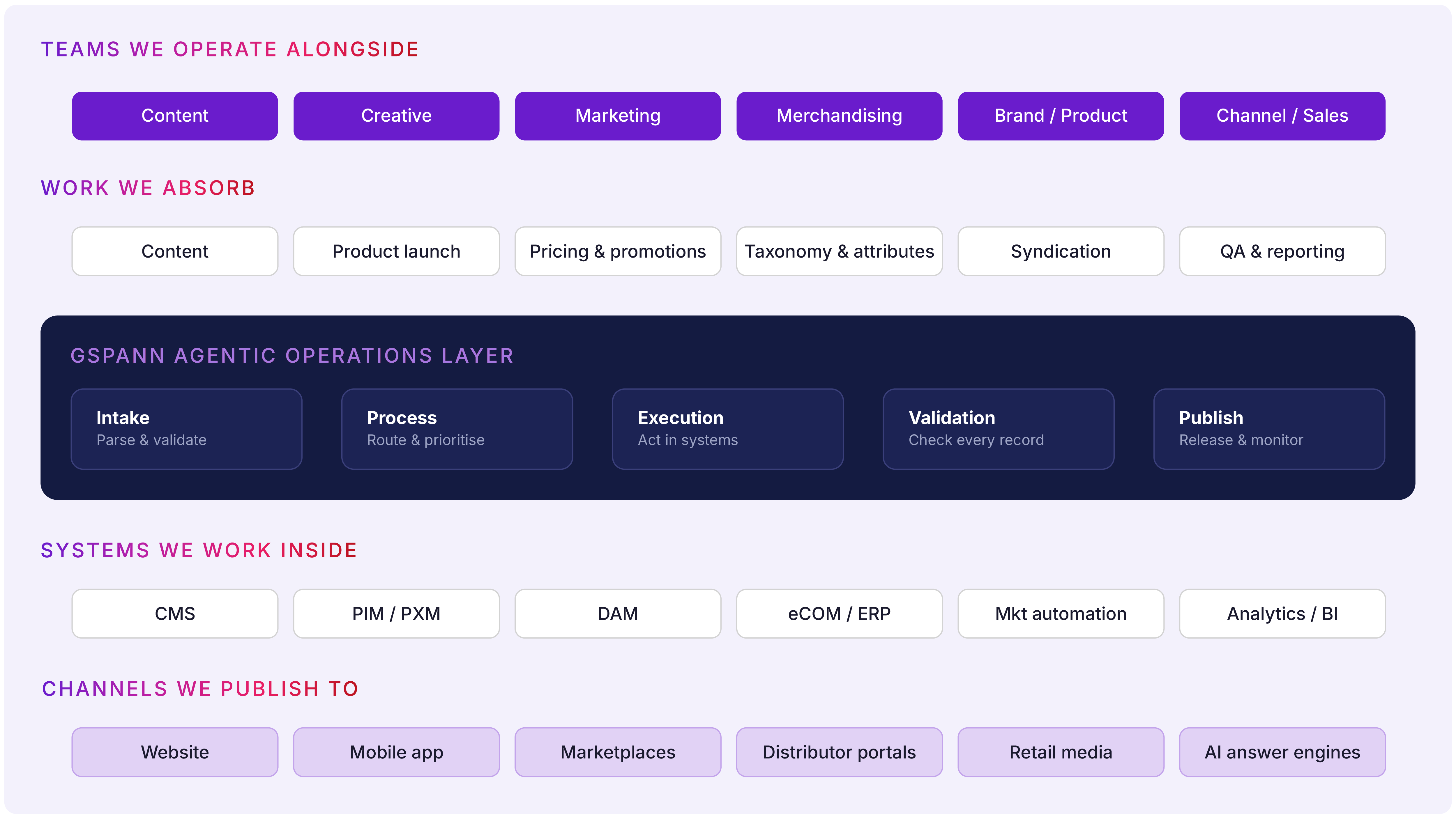
Task: Select the Taxonomy & attributes box
Action: click(x=839, y=251)
